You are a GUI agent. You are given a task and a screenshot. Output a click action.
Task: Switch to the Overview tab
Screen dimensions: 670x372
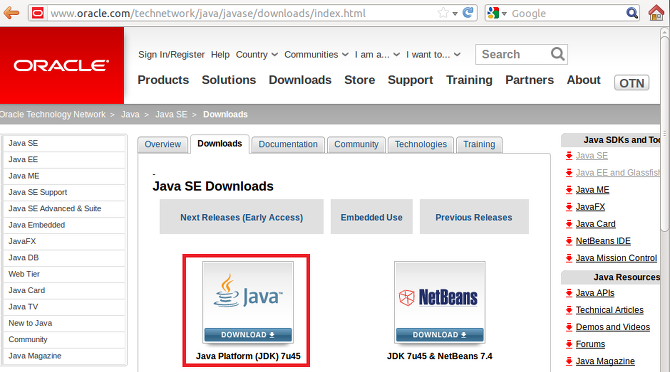pyautogui.click(x=162, y=144)
